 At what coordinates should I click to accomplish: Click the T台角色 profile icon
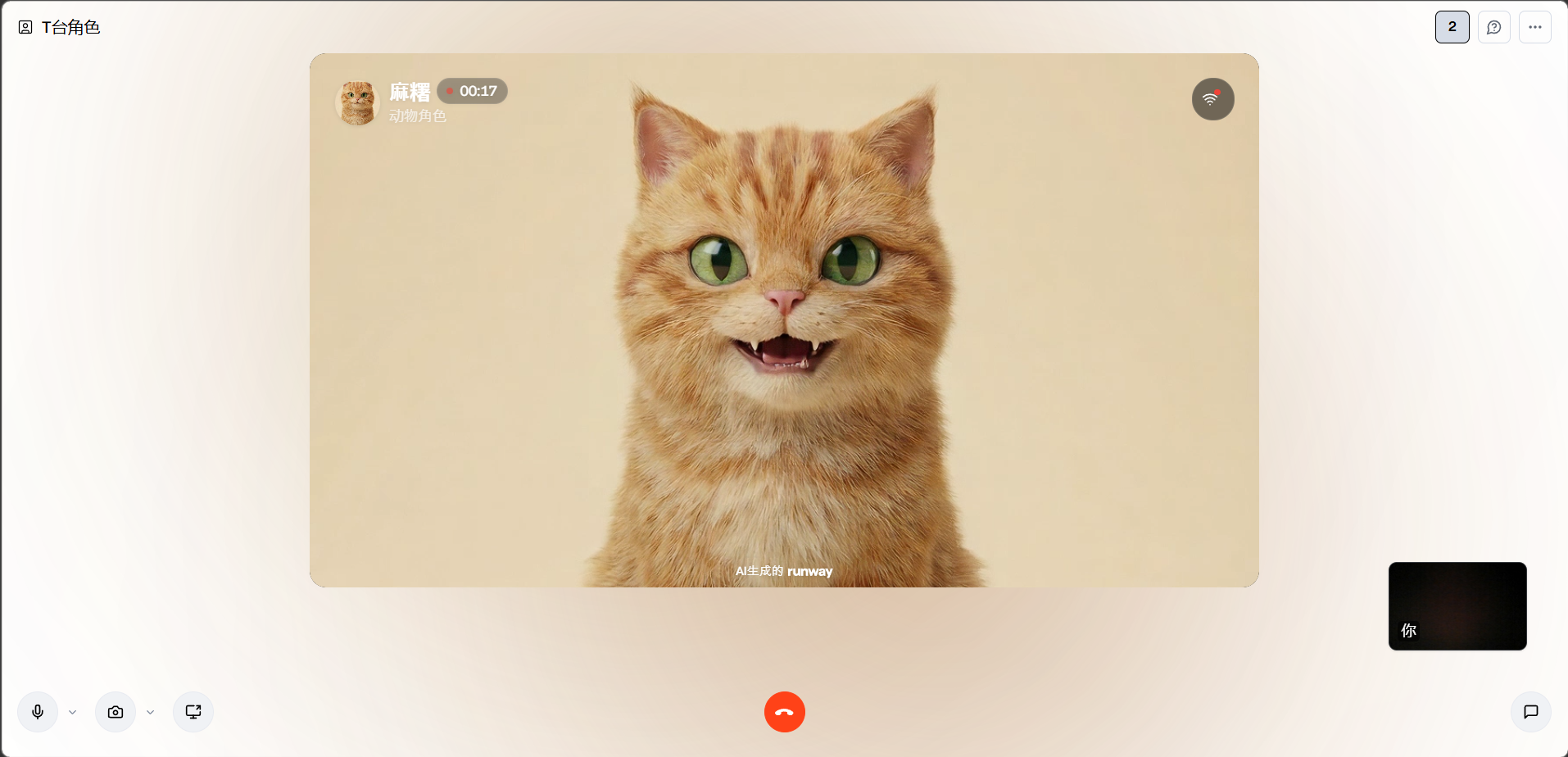tap(25, 28)
